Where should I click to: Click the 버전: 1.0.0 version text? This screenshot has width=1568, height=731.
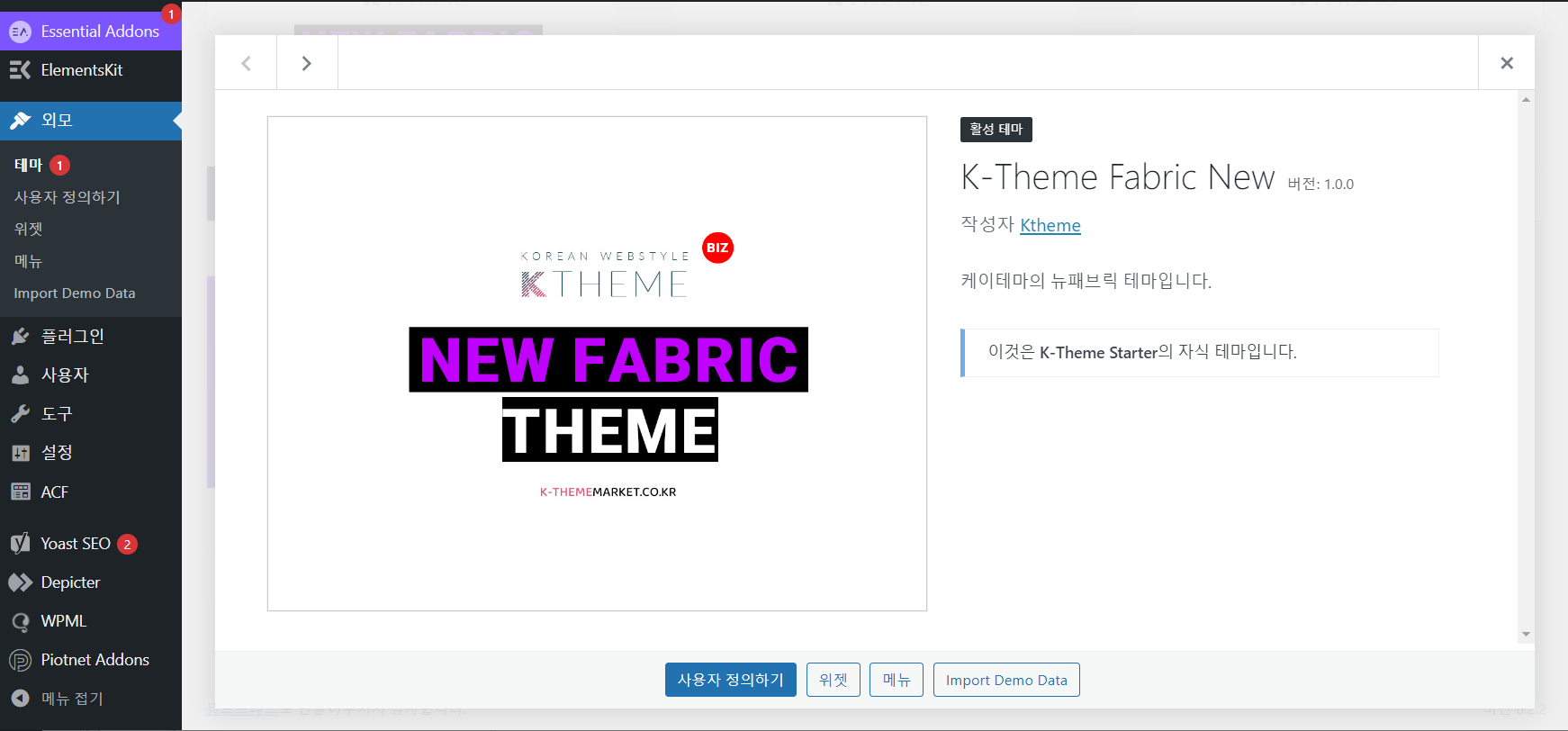pyautogui.click(x=1320, y=184)
